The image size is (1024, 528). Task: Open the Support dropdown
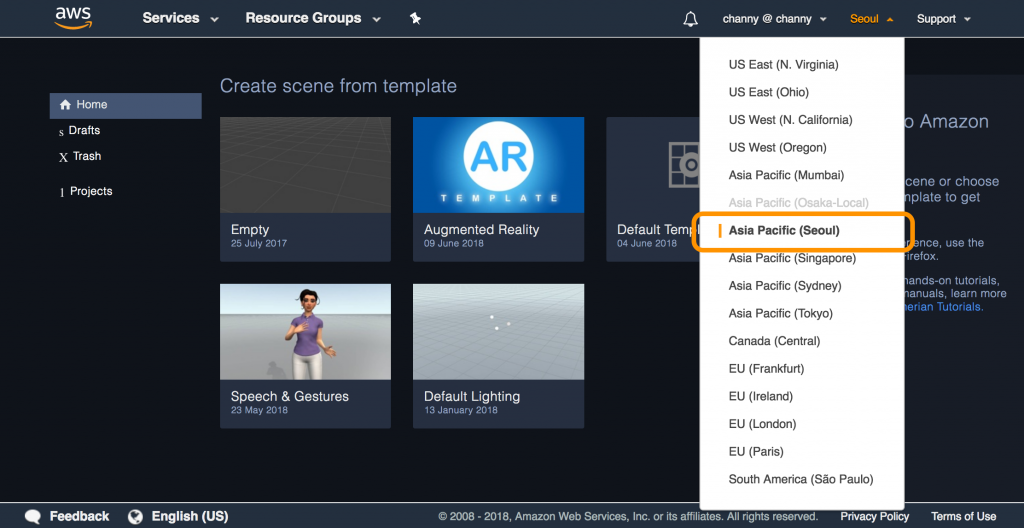tap(944, 19)
